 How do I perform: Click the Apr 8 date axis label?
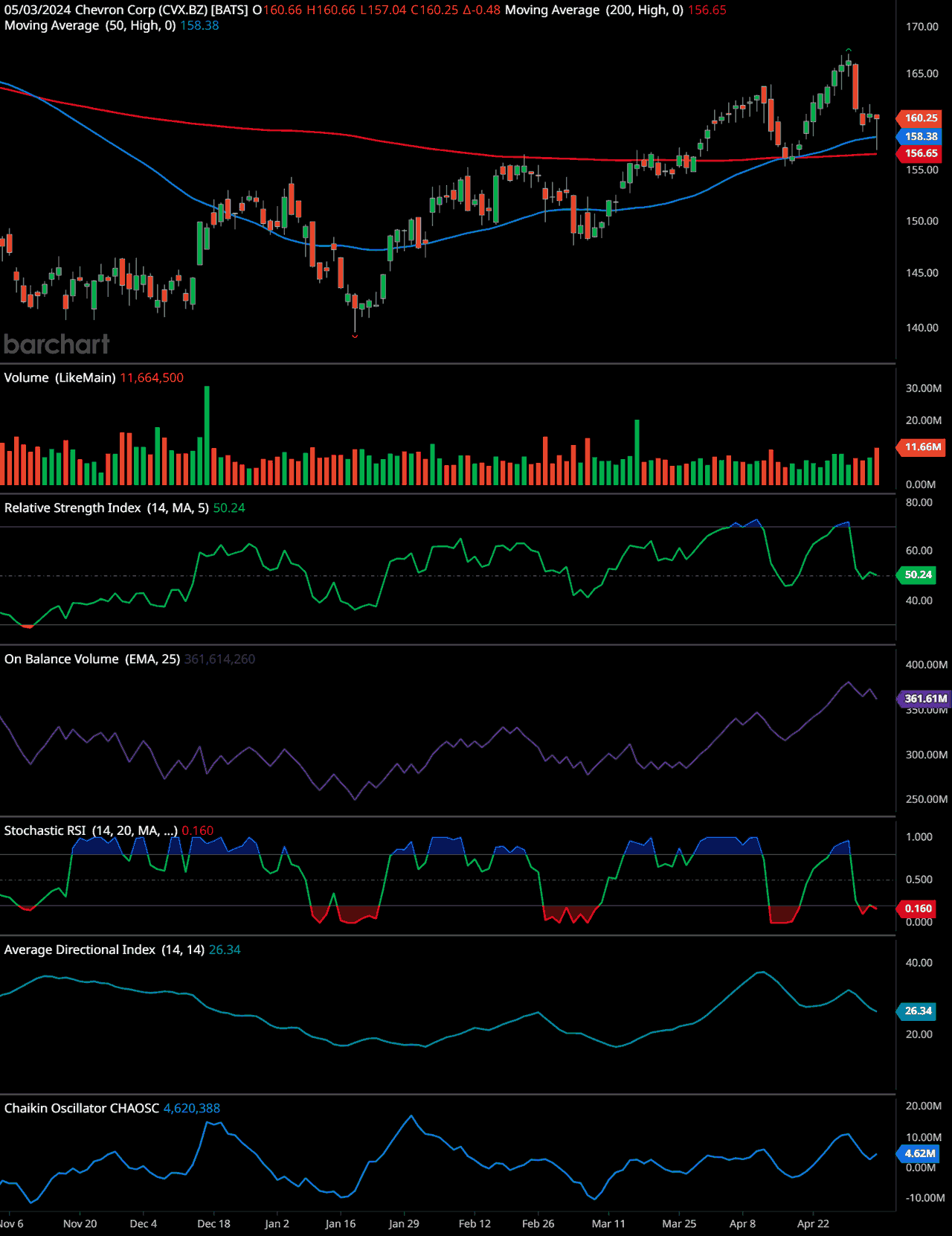tap(742, 1223)
